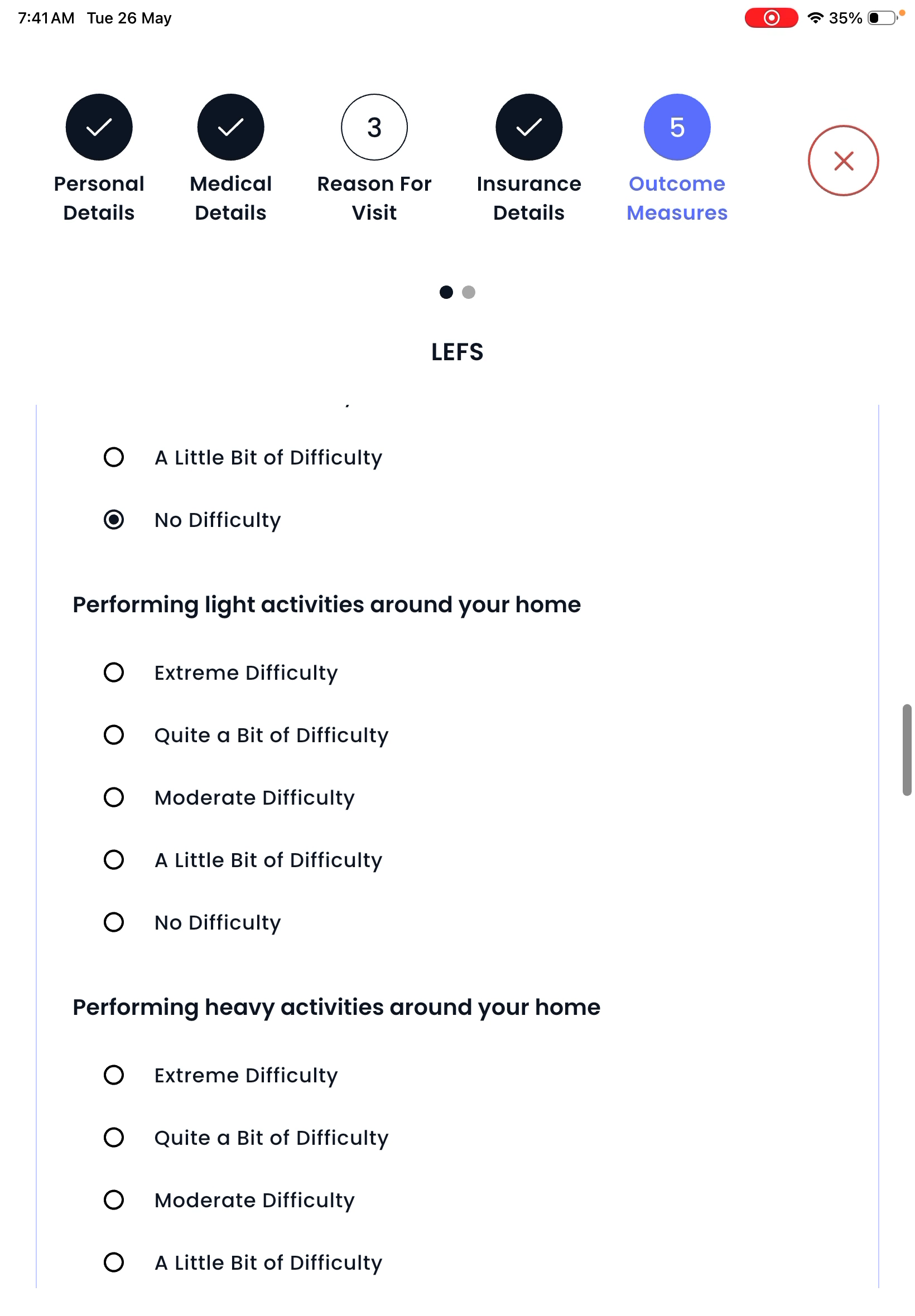Open the Personal Details step checkmark
Image resolution: width=915 pixels, height=1316 pixels.
pos(99,127)
